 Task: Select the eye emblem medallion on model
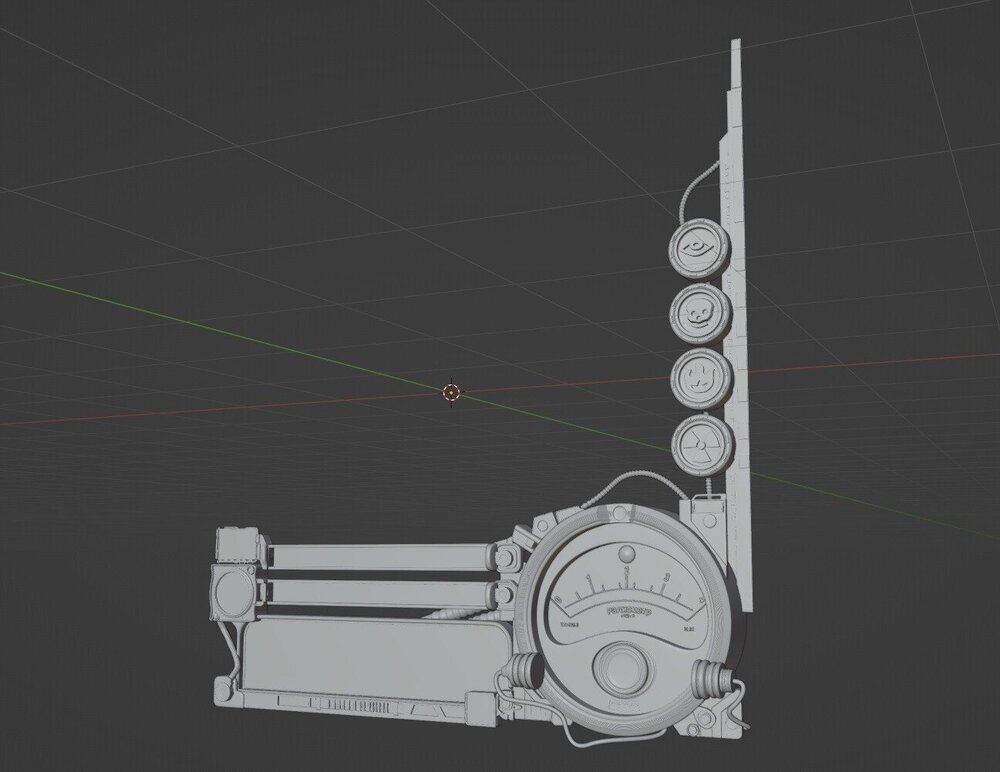coord(700,249)
